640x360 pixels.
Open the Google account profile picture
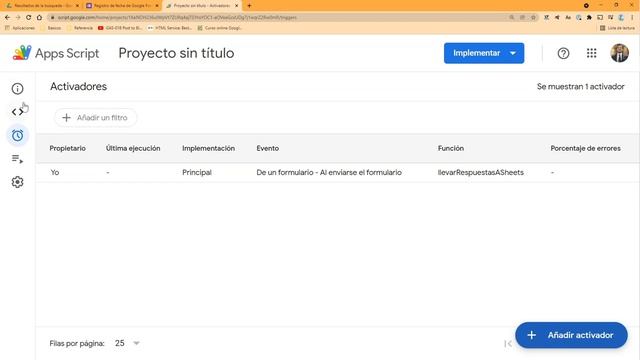(x=619, y=53)
